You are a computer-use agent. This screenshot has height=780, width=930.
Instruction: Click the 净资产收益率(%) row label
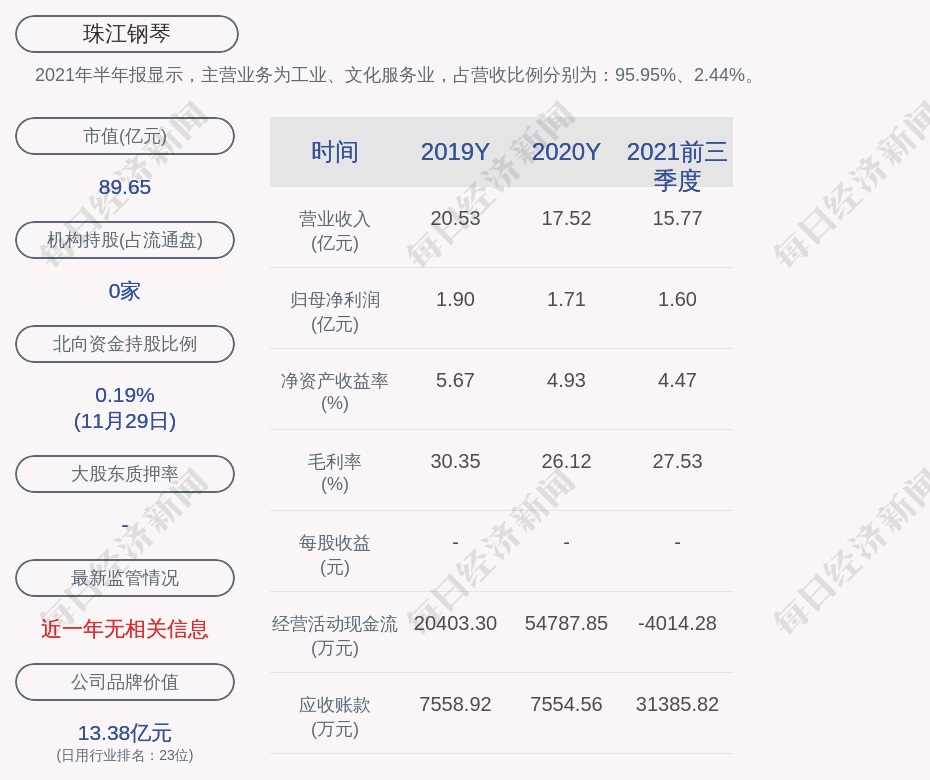[x=335, y=392]
